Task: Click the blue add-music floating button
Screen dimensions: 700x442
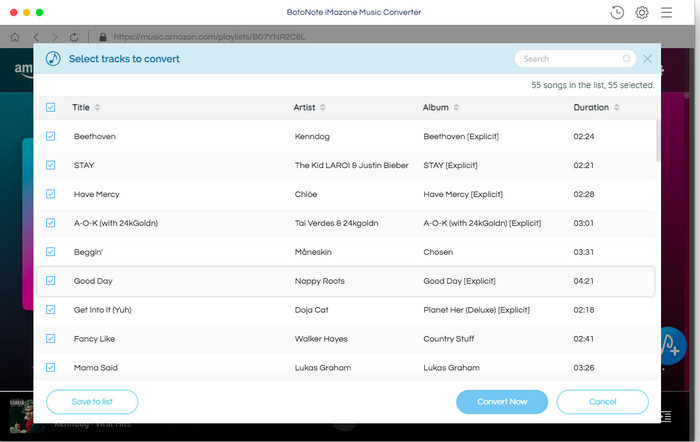Action: click(671, 346)
